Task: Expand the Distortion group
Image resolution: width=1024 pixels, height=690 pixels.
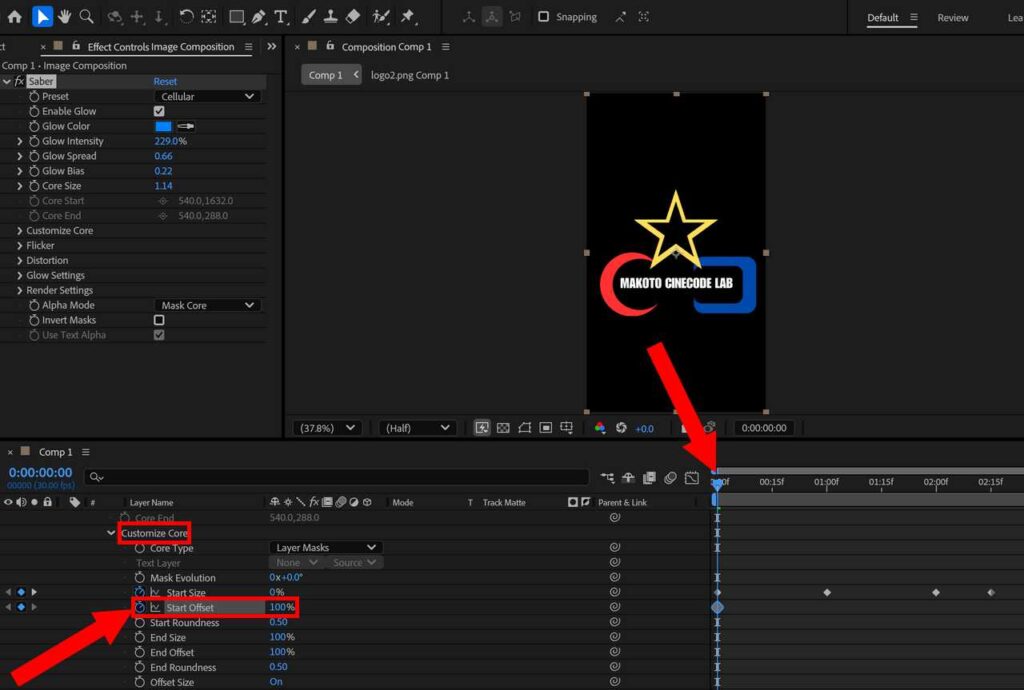Action: pos(20,260)
